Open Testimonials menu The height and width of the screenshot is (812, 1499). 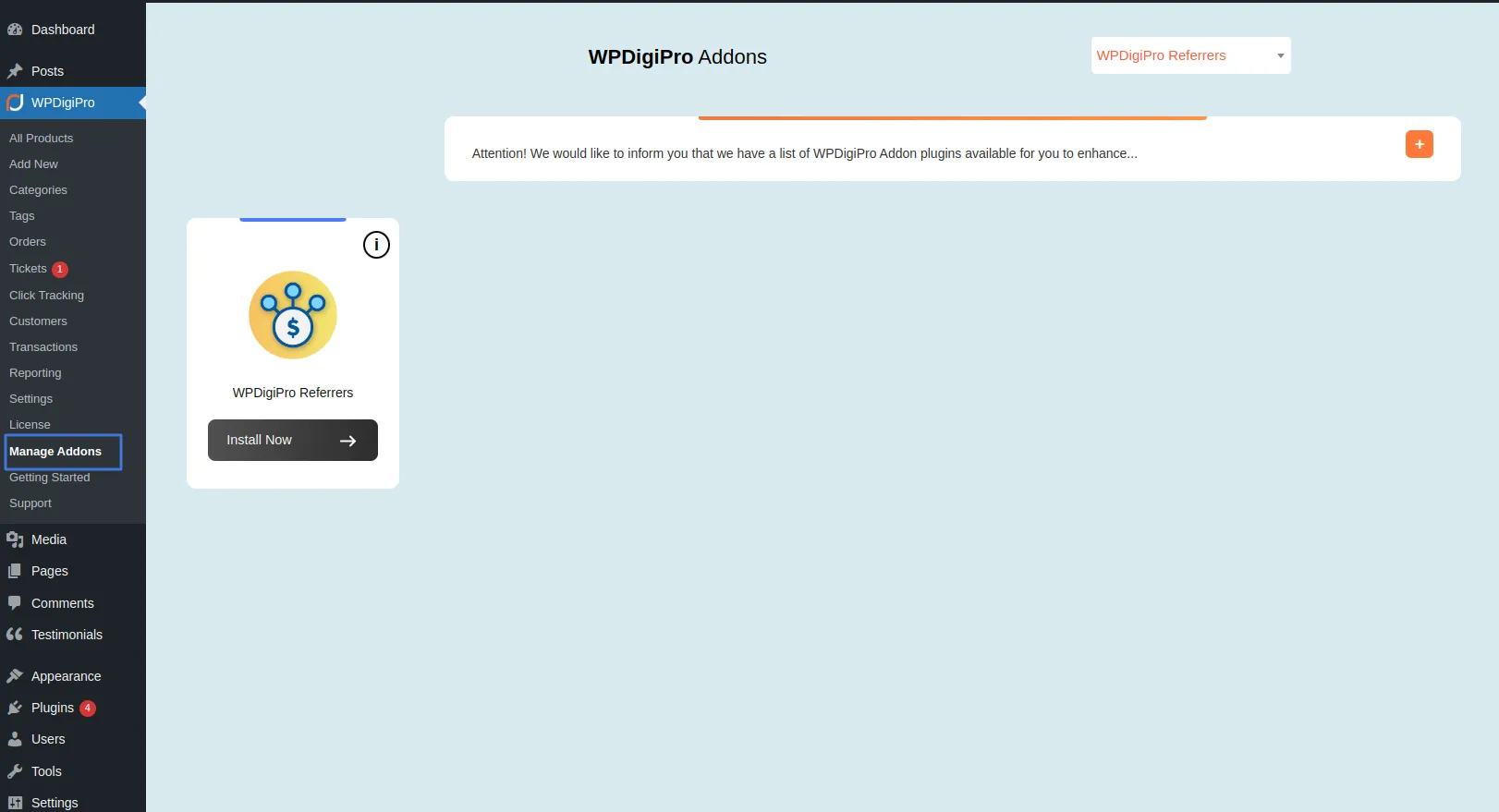coord(67,635)
